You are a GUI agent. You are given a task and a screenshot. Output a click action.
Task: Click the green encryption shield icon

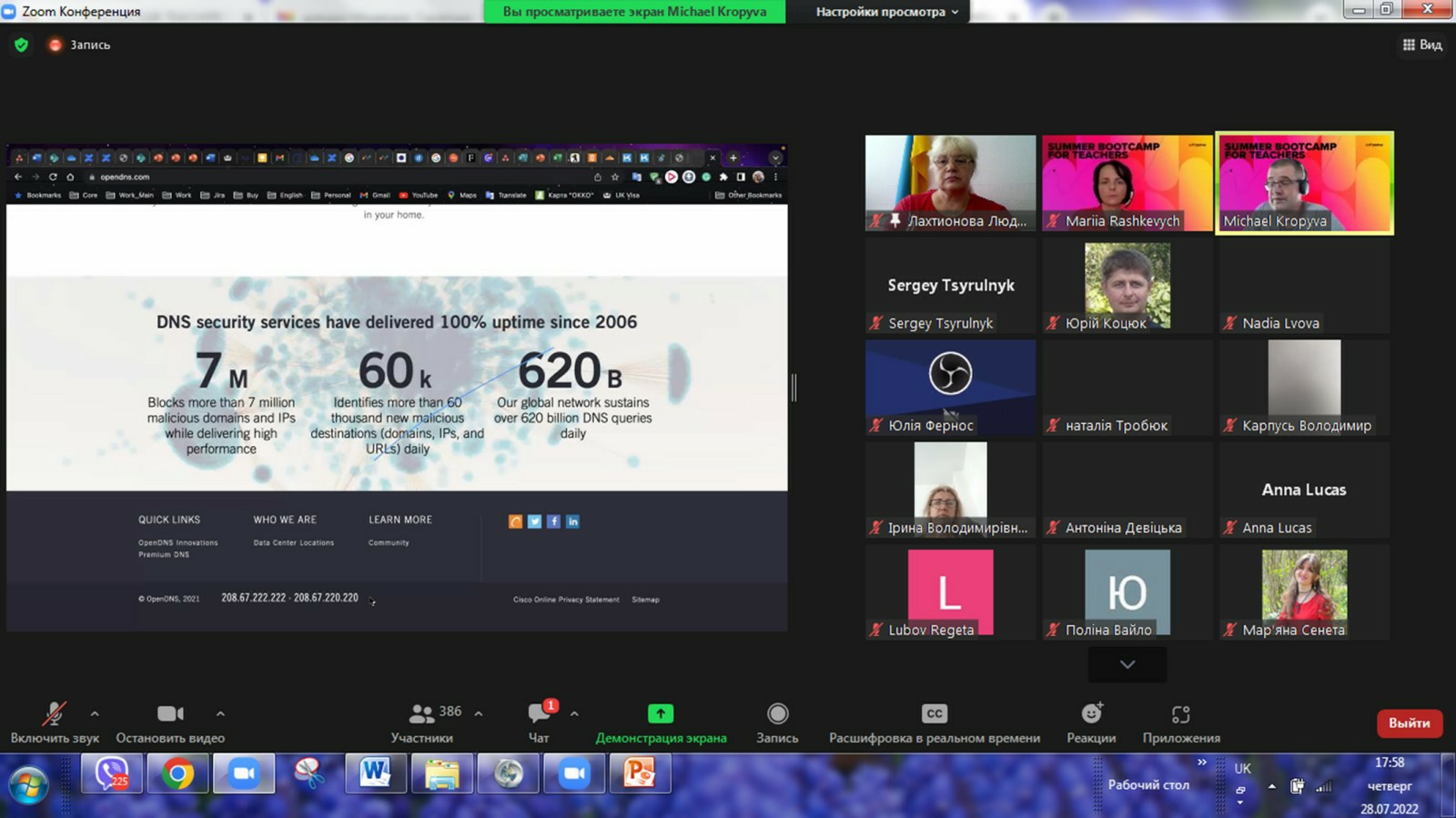coord(21,45)
